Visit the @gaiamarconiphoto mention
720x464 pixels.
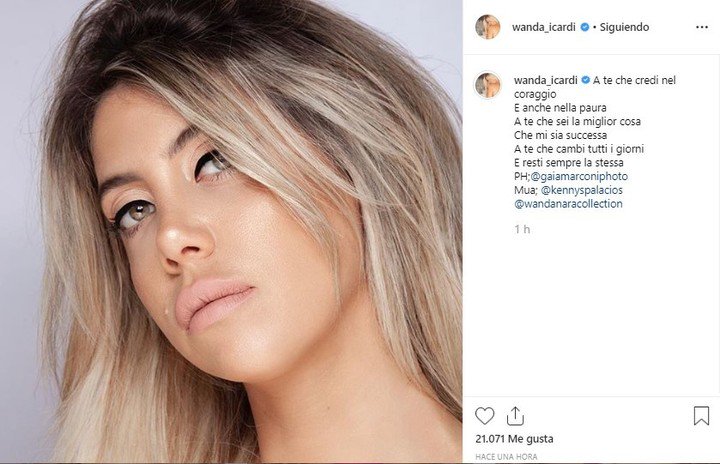(579, 176)
